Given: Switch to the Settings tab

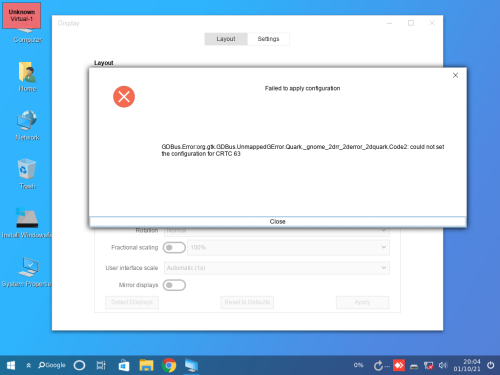Looking at the screenshot, I should tap(268, 39).
